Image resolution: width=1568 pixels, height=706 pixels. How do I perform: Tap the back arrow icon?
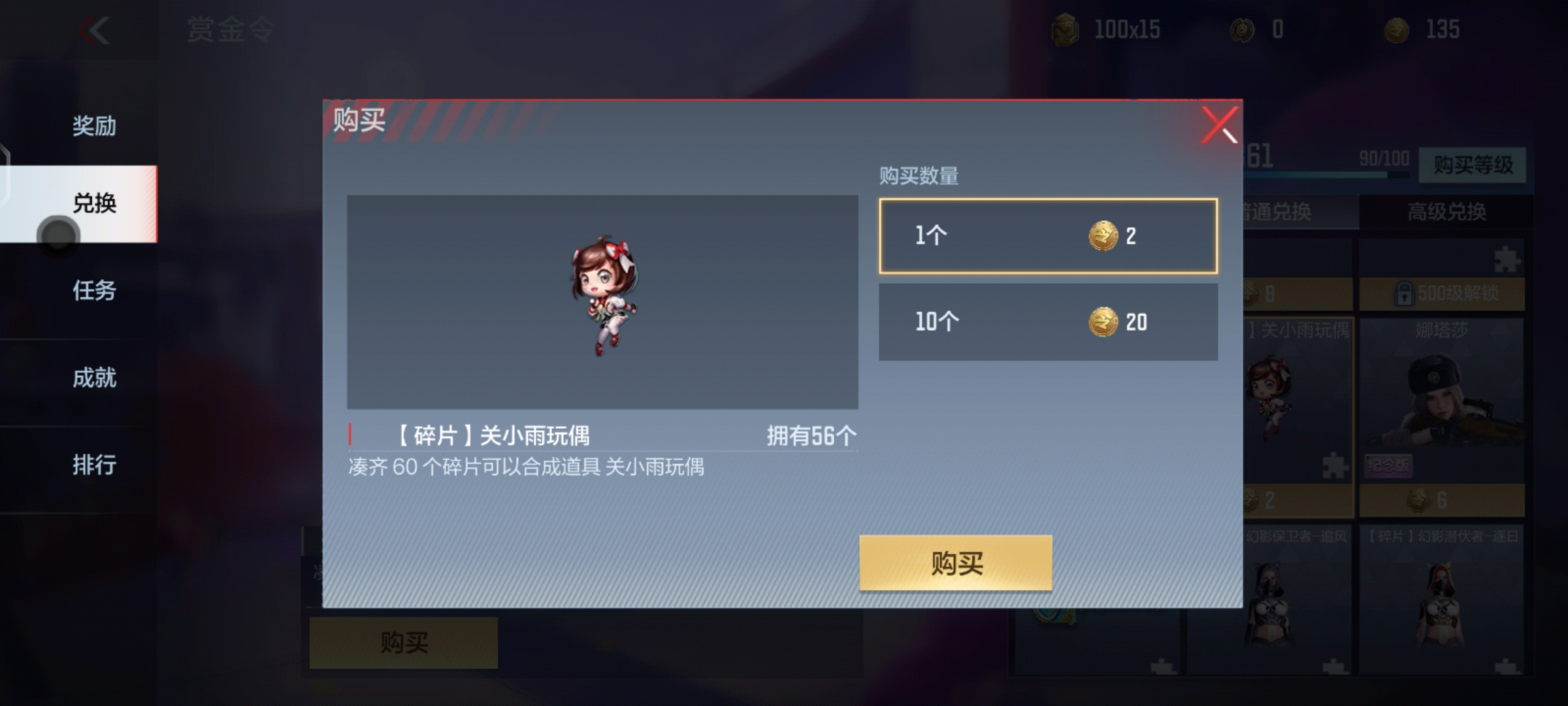(95, 30)
